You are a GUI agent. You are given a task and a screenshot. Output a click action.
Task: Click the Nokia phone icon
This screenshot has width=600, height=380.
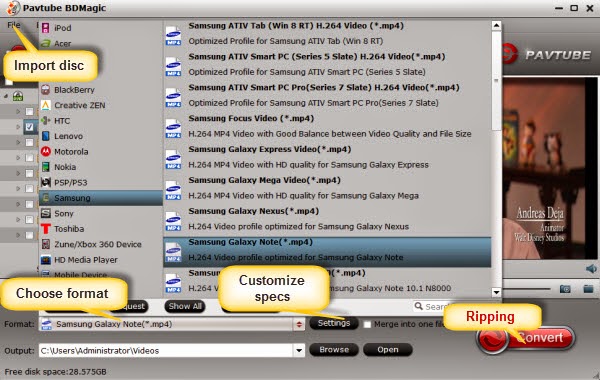tap(46, 167)
